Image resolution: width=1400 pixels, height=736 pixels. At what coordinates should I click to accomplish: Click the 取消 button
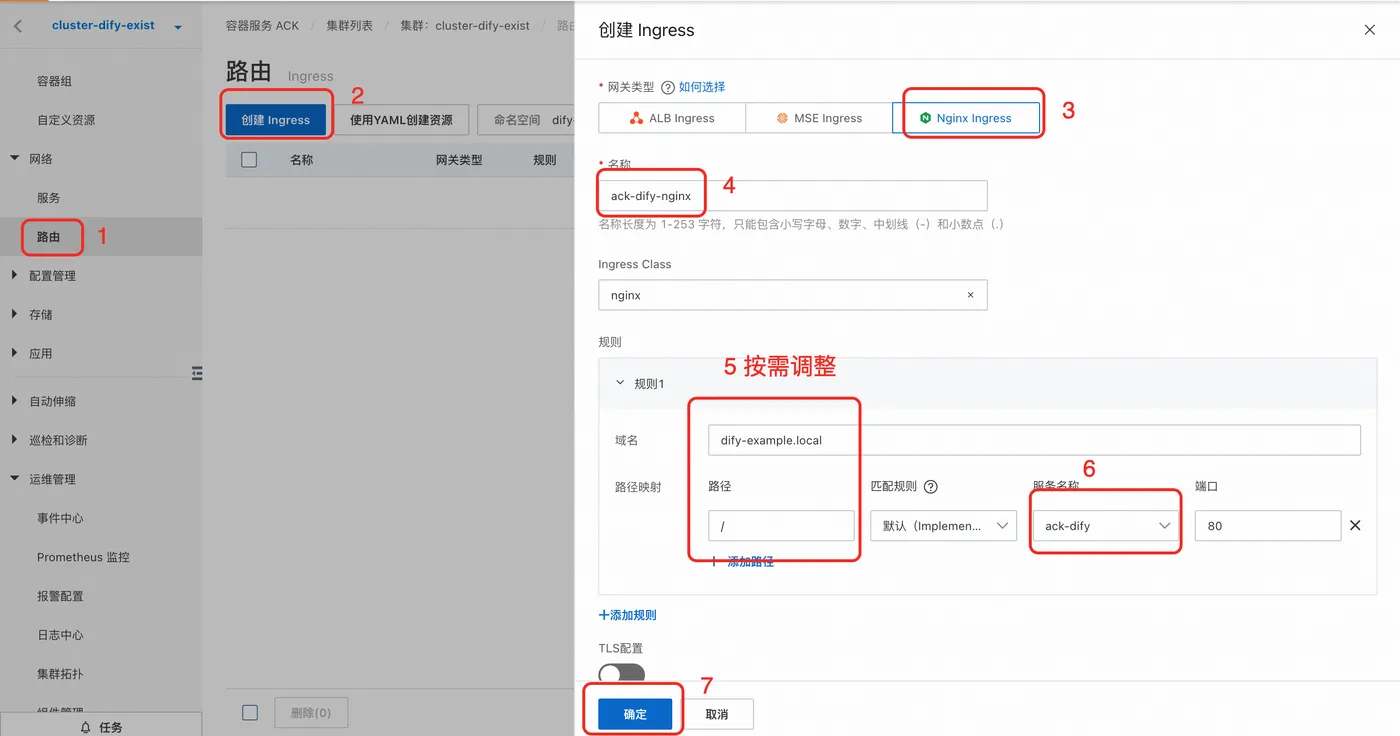pyautogui.click(x=717, y=714)
